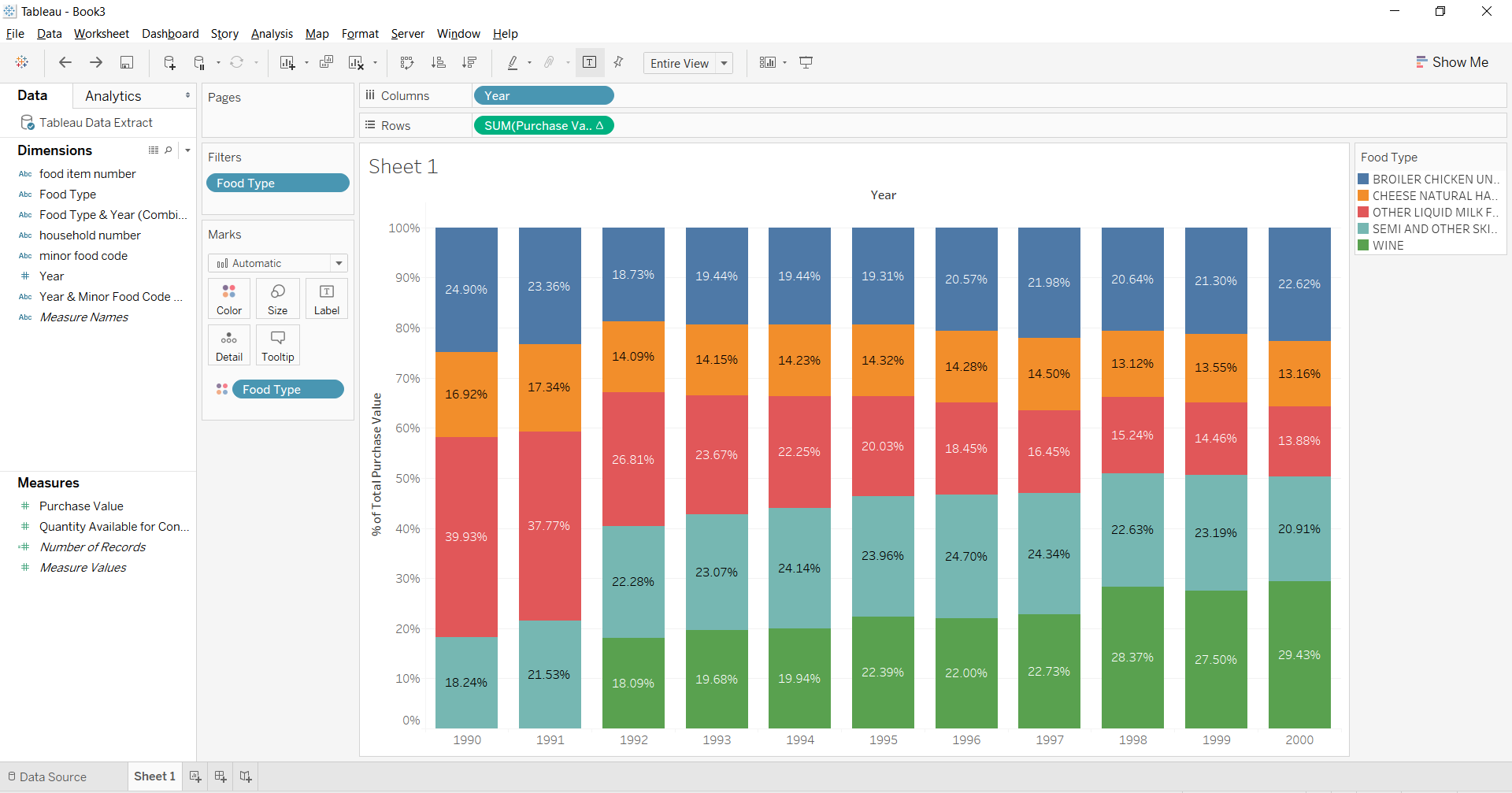The image size is (1512, 793).
Task: Pin the axes with the pin icon
Action: pyautogui.click(x=619, y=62)
